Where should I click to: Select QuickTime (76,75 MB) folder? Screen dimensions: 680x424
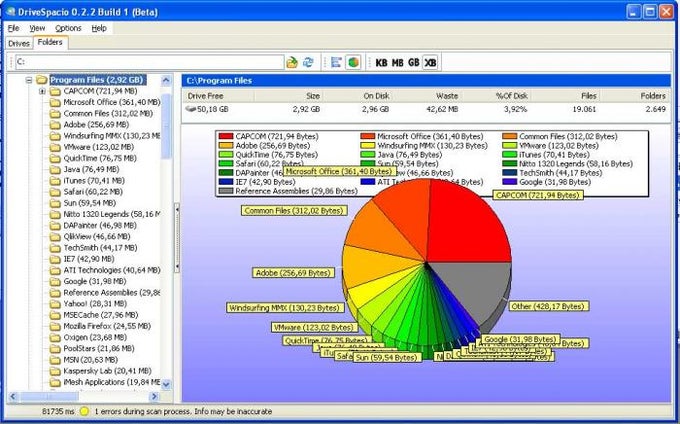coord(100,159)
